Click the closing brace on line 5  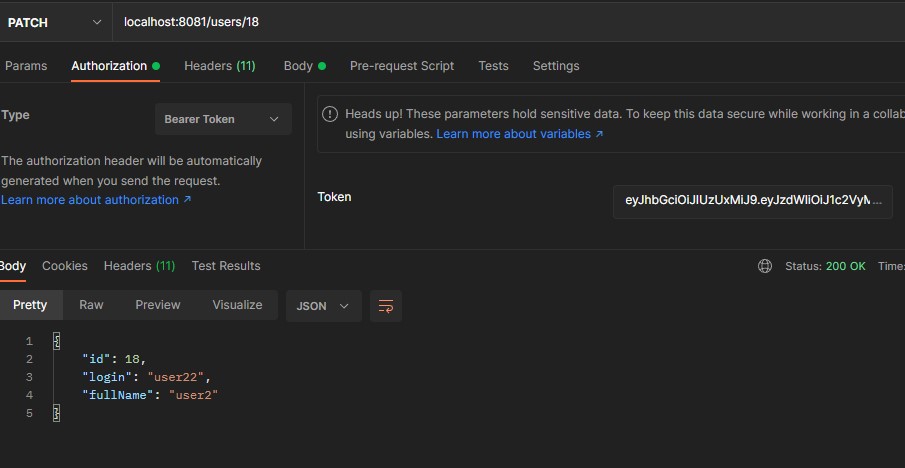pyautogui.click(x=57, y=413)
